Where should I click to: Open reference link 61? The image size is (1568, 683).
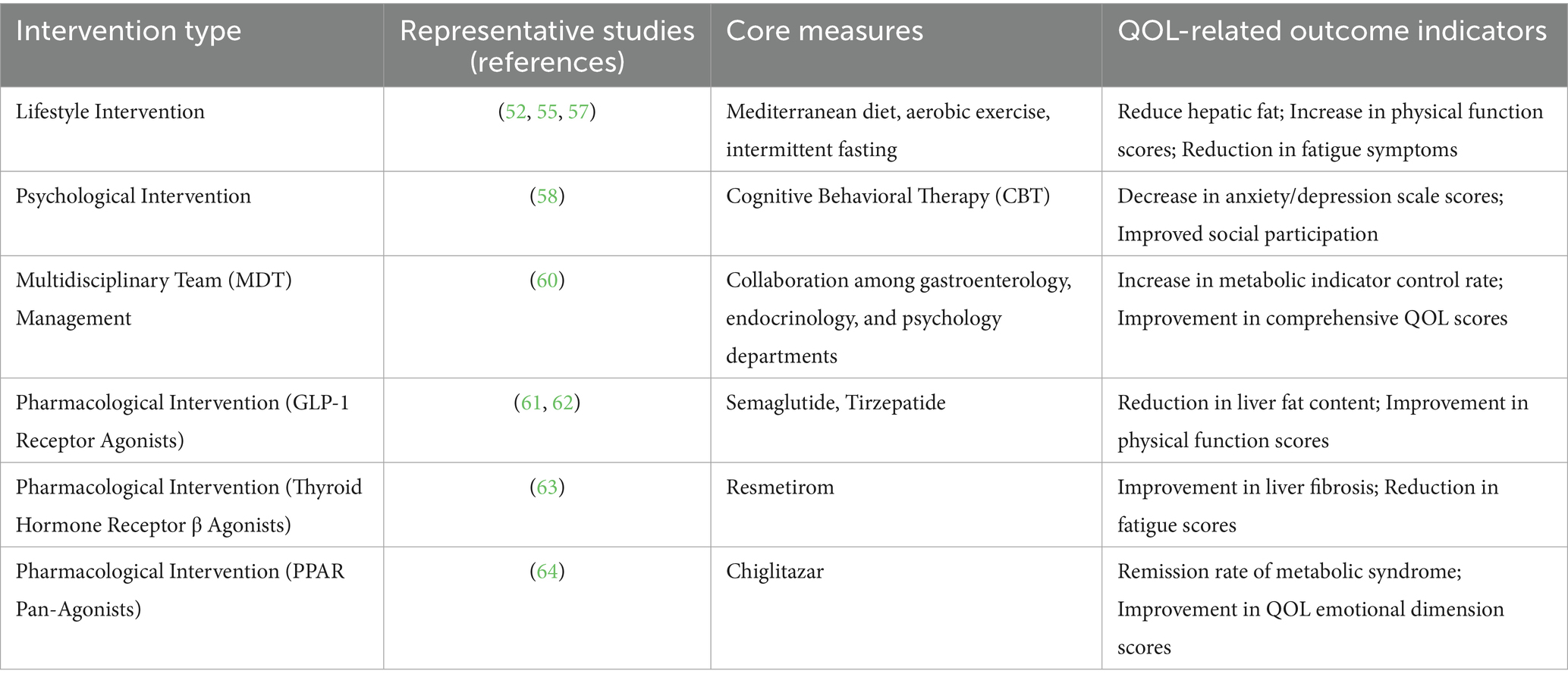point(531,403)
